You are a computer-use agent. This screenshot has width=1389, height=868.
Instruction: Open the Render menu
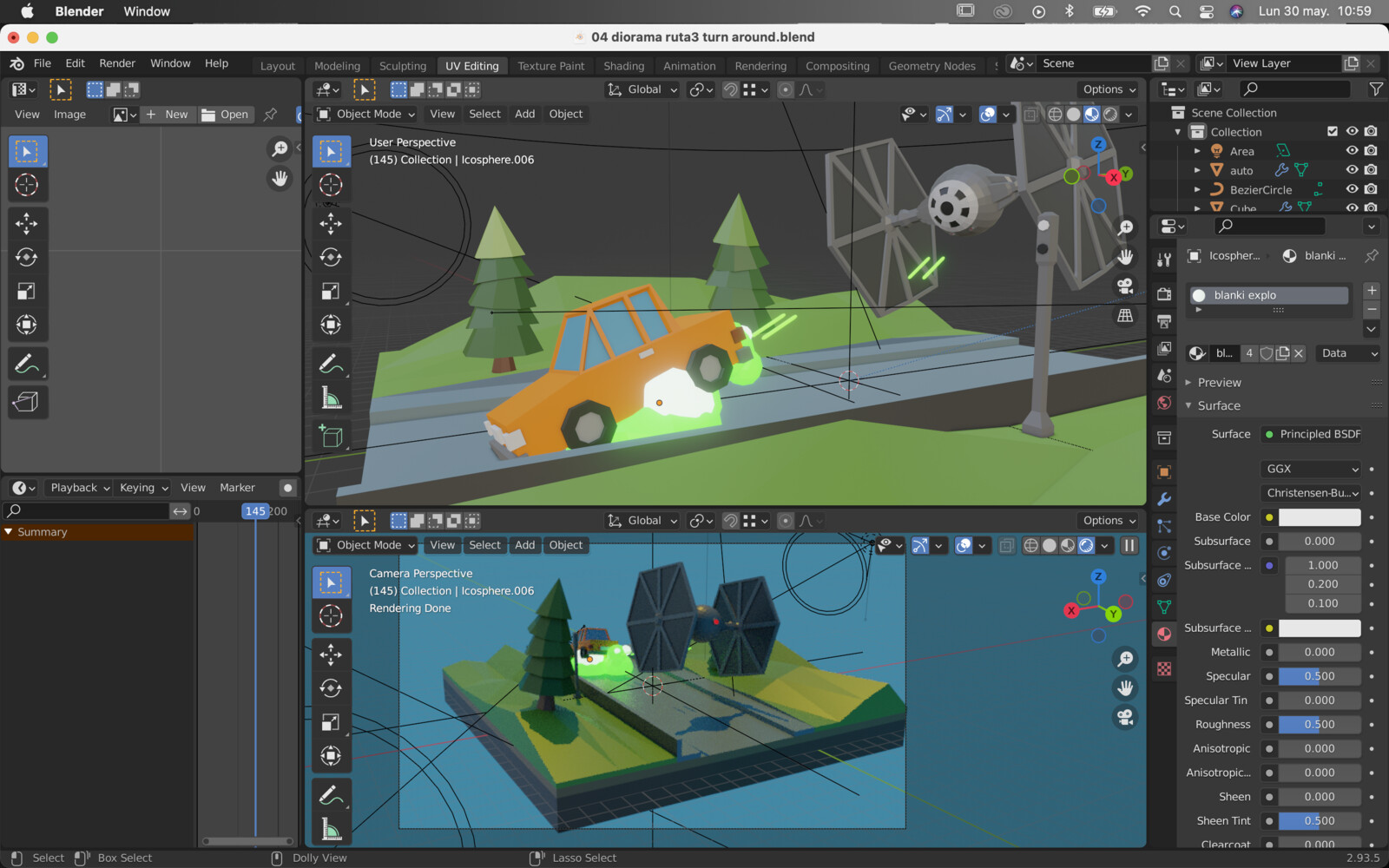tap(116, 63)
